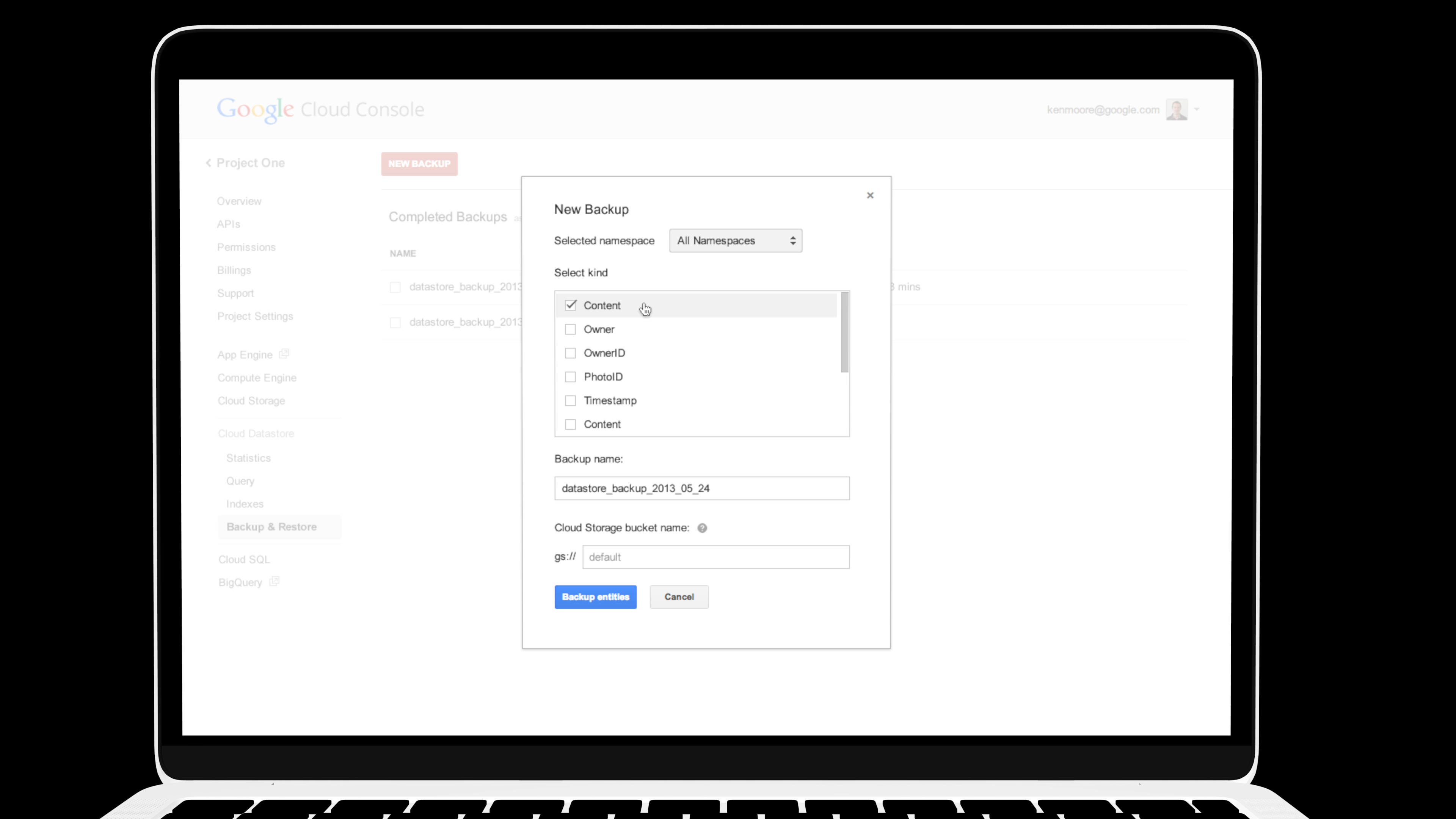Select the Overview menu item
This screenshot has width=1456, height=819.
coord(238,201)
